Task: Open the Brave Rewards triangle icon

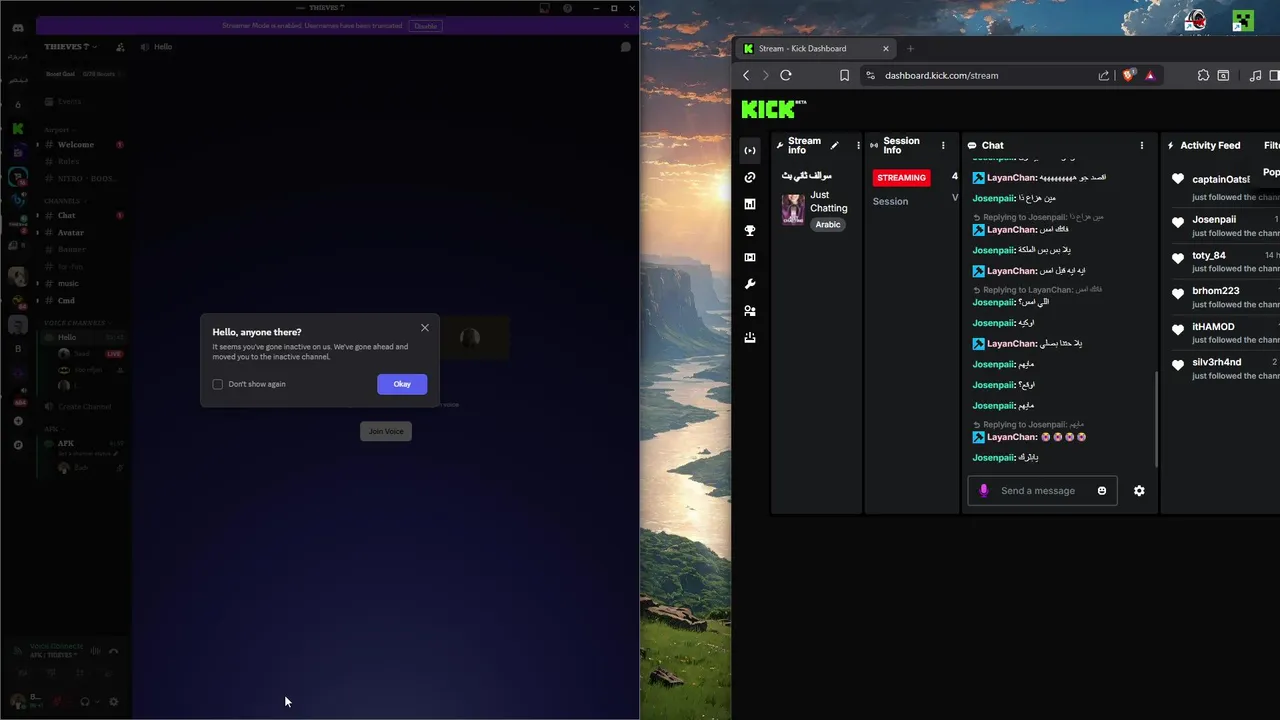Action: coord(1150,75)
